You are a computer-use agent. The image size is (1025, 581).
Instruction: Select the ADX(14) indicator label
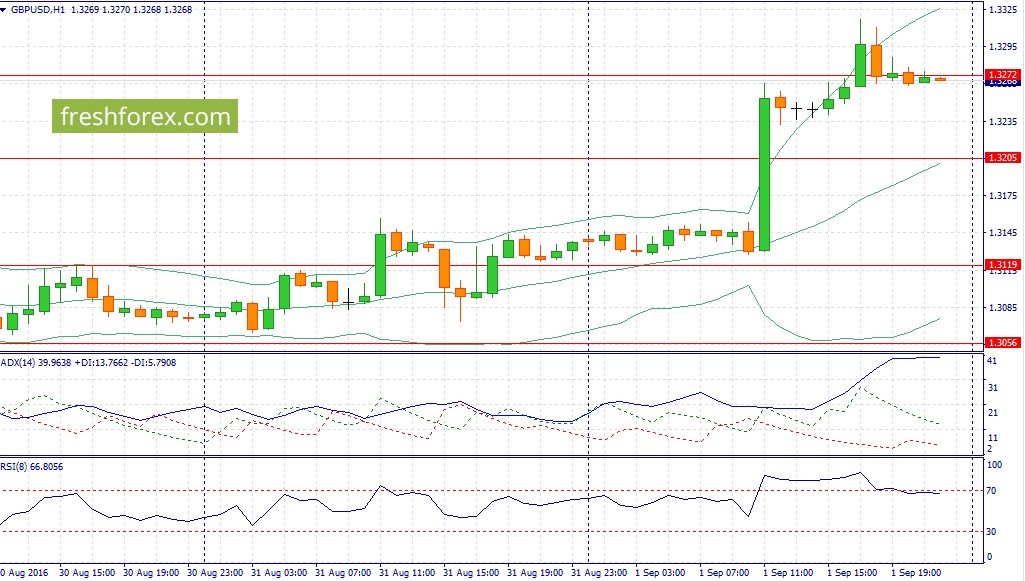[18, 363]
